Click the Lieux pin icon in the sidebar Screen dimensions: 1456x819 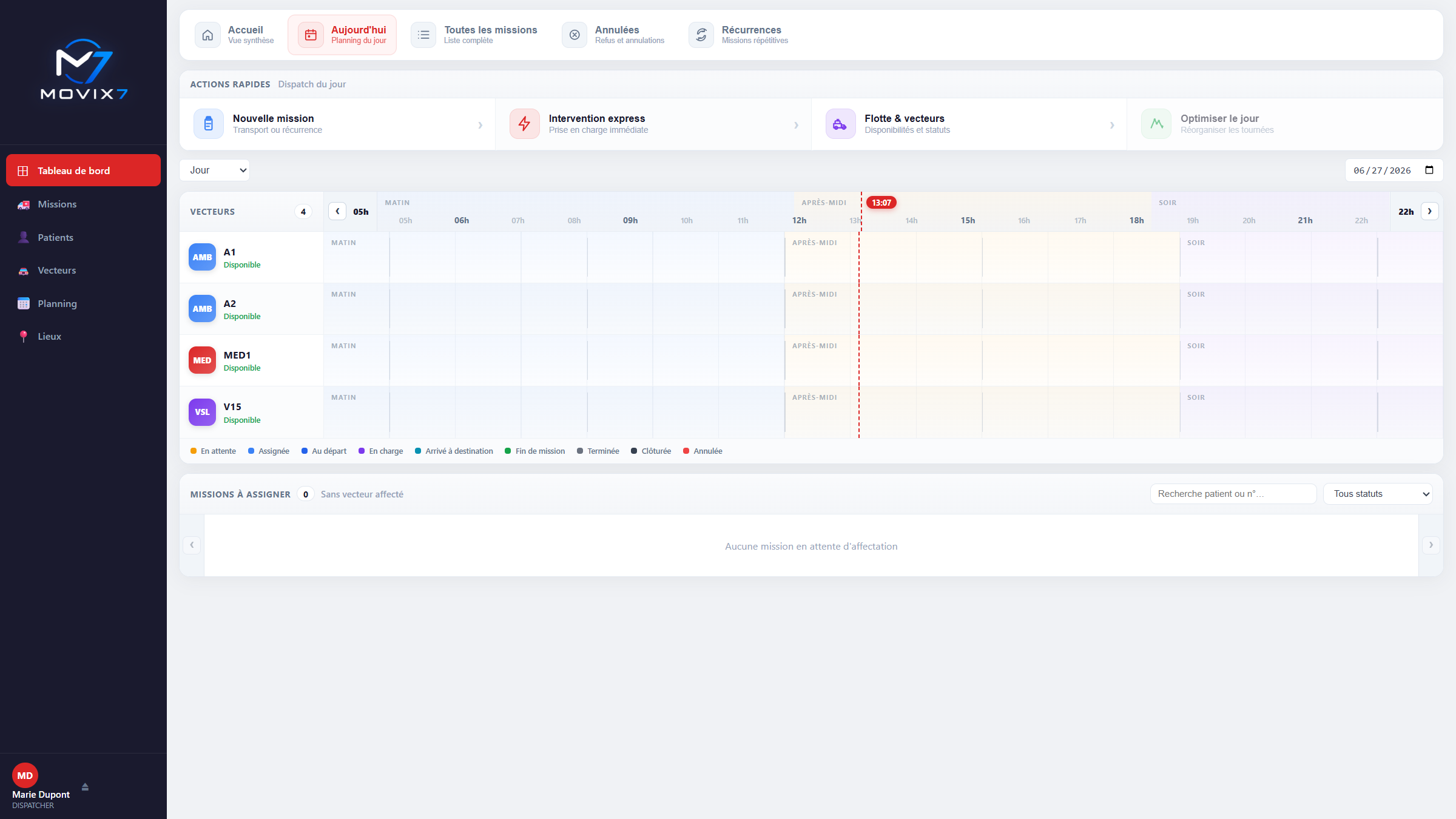24,337
